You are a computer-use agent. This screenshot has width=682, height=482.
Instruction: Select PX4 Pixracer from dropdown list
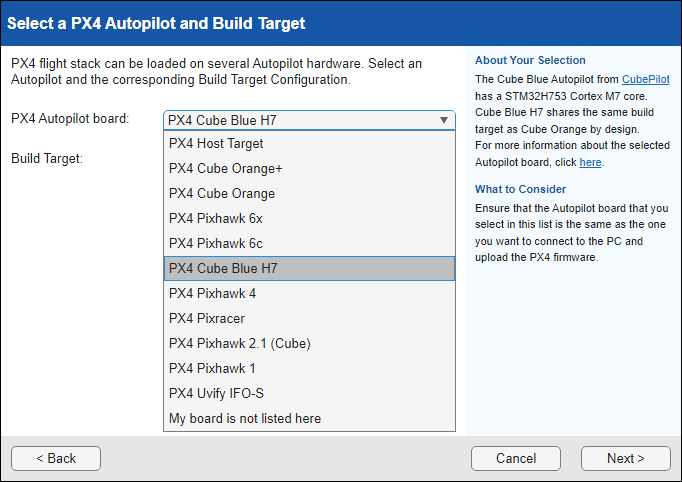pyautogui.click(x=207, y=318)
